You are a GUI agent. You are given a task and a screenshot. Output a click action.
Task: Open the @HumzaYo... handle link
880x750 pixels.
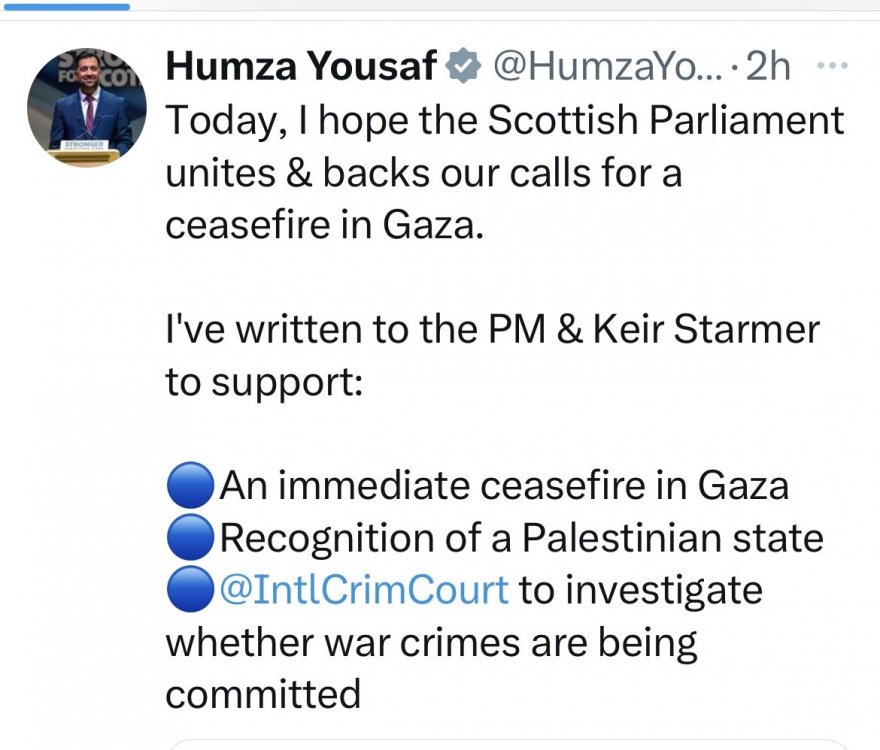[x=608, y=67]
